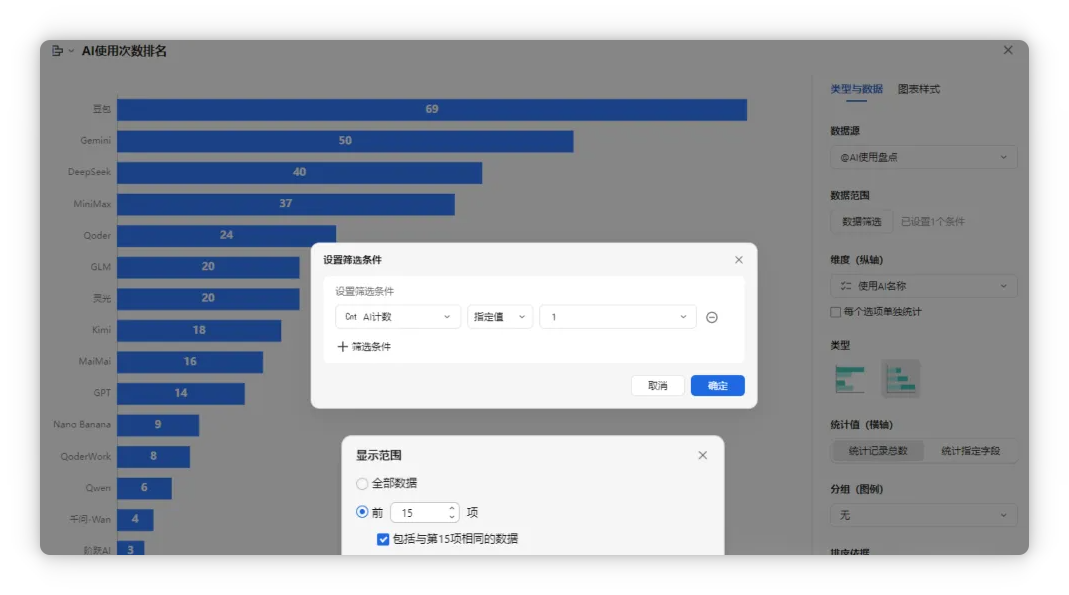Open 数据筛选 settings
This screenshot has width=1069, height=595.
click(x=861, y=222)
